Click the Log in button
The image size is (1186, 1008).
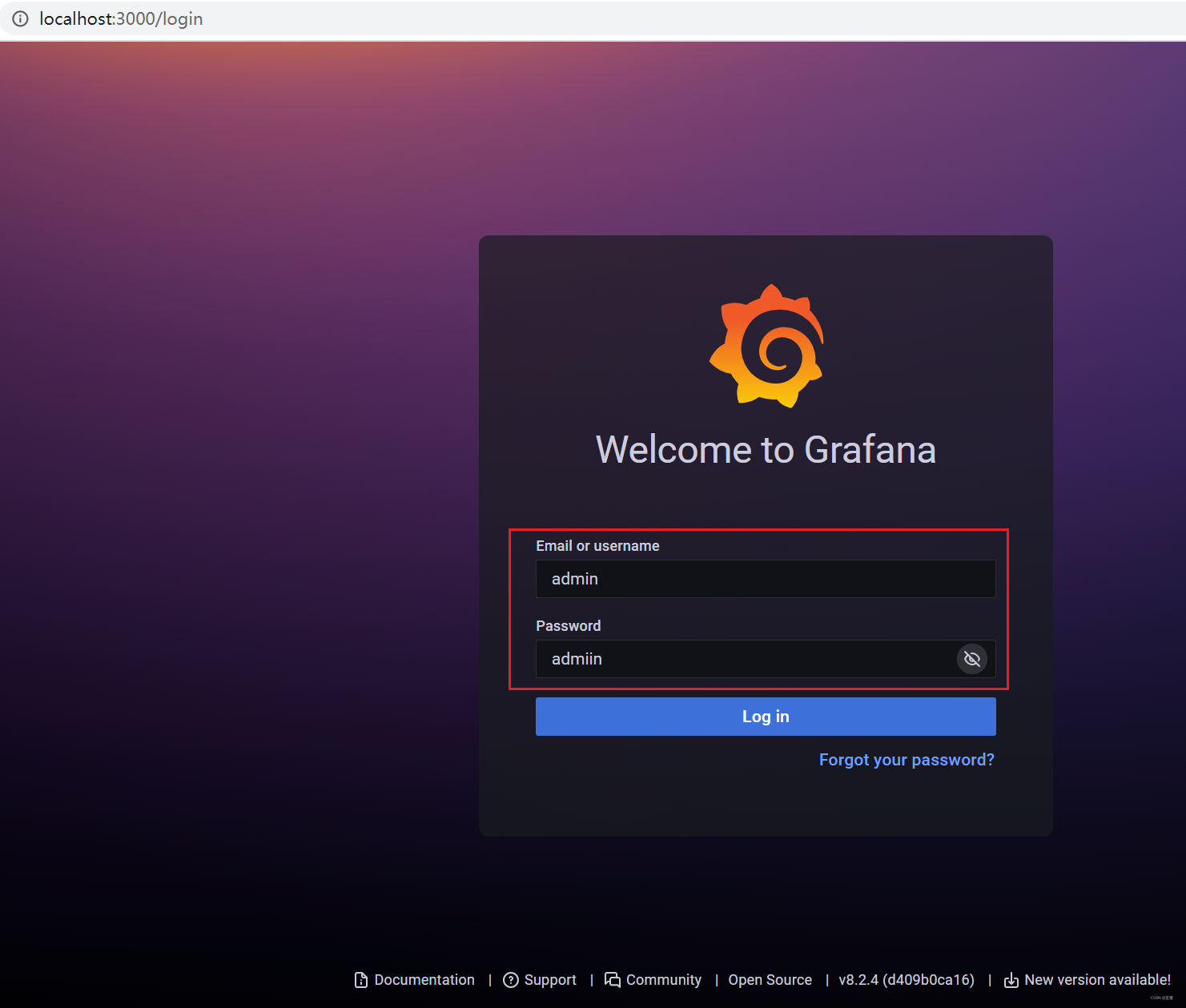click(766, 717)
